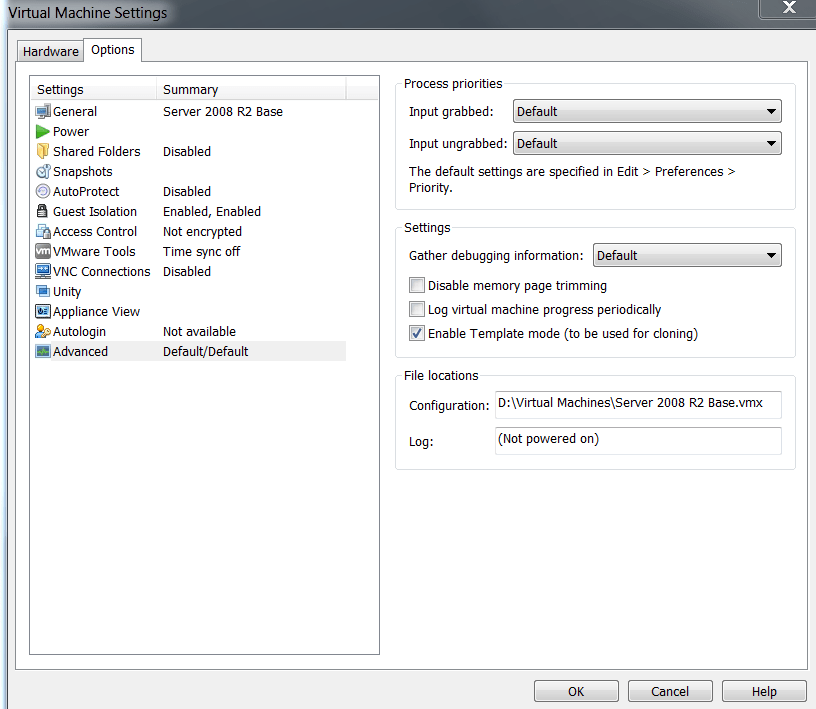Toggle Log virtual machine progress periodically
Screen dimensions: 816x709
pos(417,309)
